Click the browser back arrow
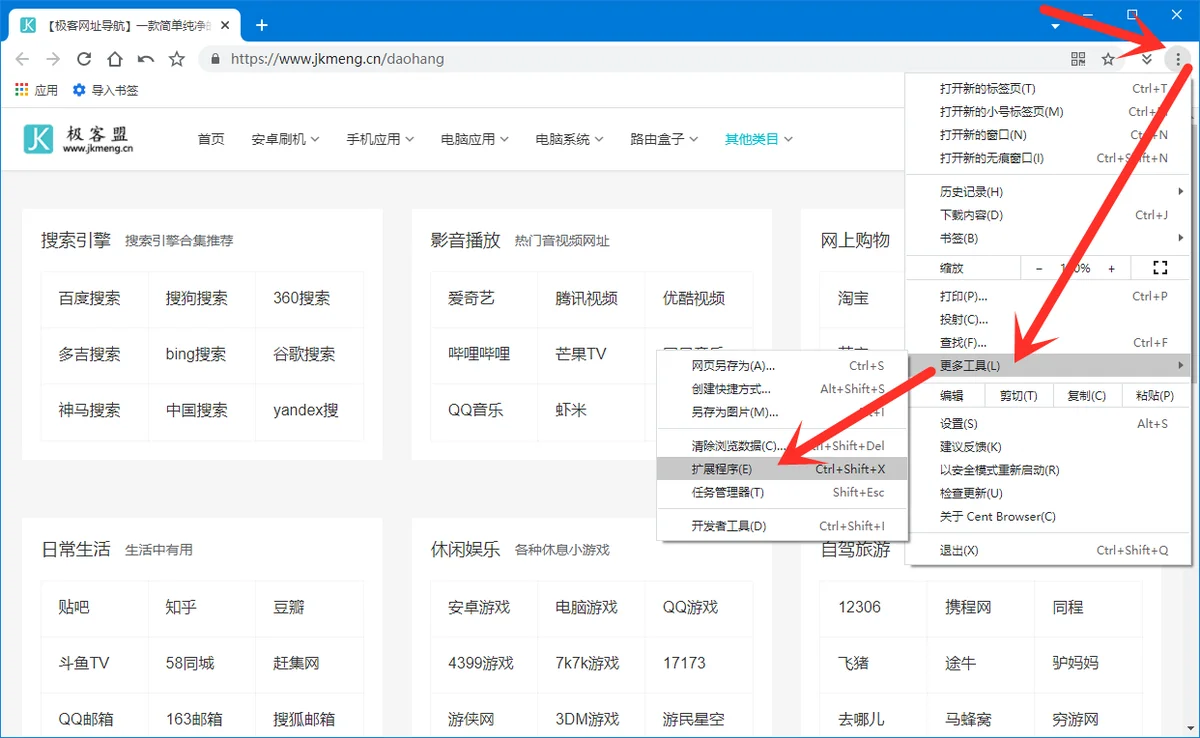 click(22, 59)
